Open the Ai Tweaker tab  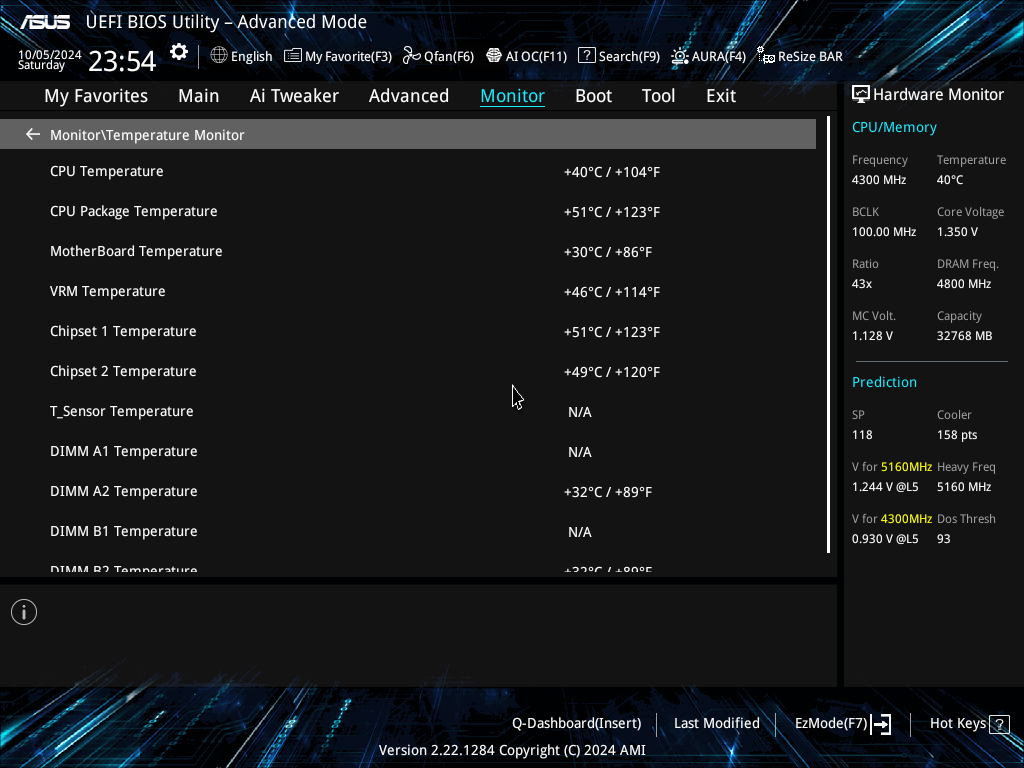pos(294,96)
